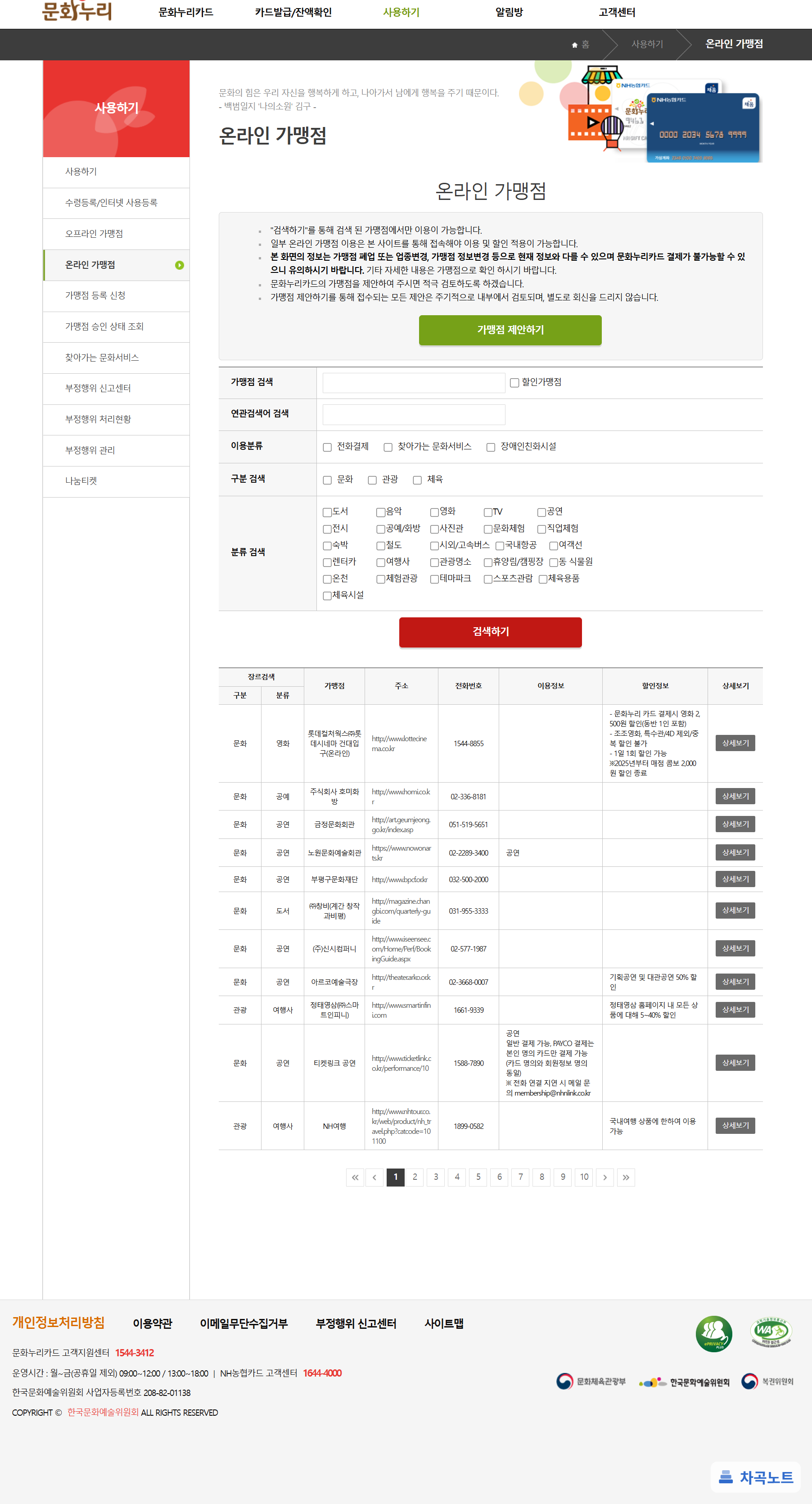The width and height of the screenshot is (812, 1504).
Task: Open the 알림방 top menu
Action: point(509,12)
